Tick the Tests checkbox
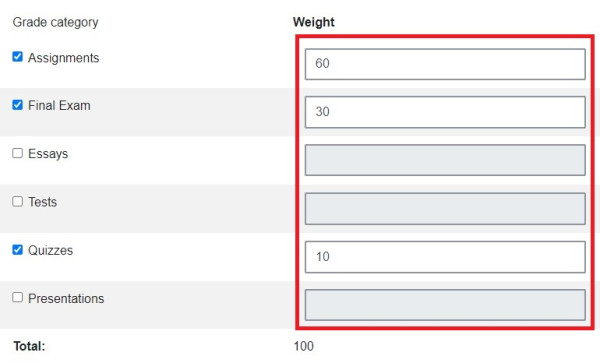 coord(18,201)
